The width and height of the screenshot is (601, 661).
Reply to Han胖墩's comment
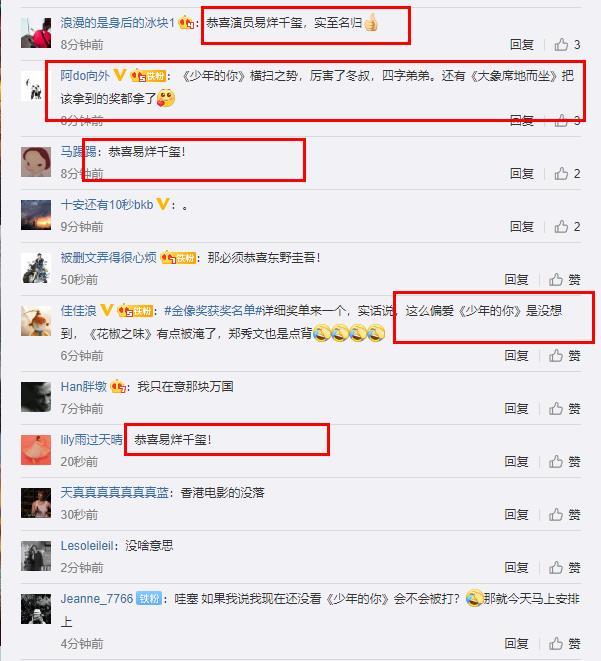click(x=516, y=408)
